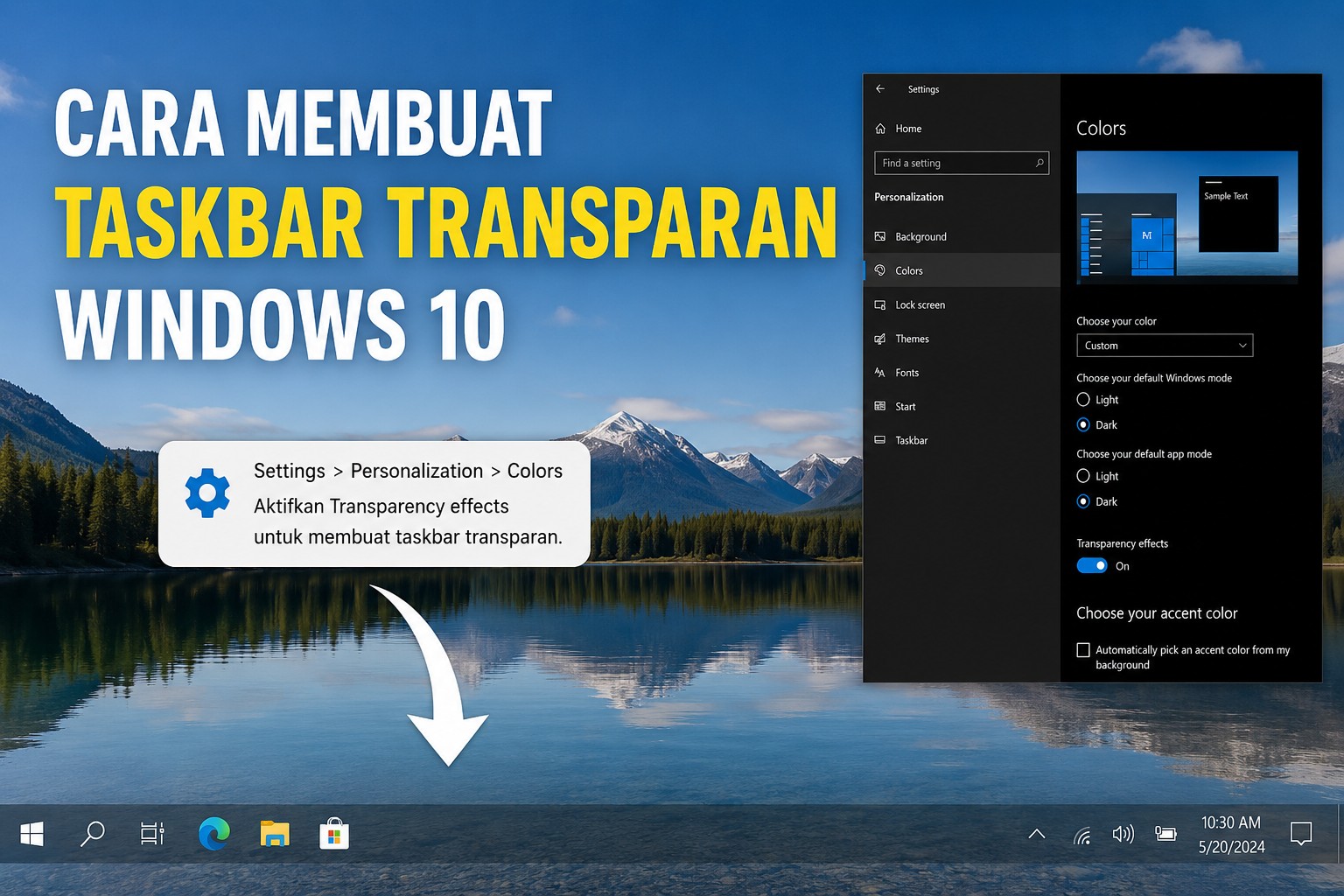Click the Find a setting field
Screen dimensions: 1344x896
tap(962, 164)
